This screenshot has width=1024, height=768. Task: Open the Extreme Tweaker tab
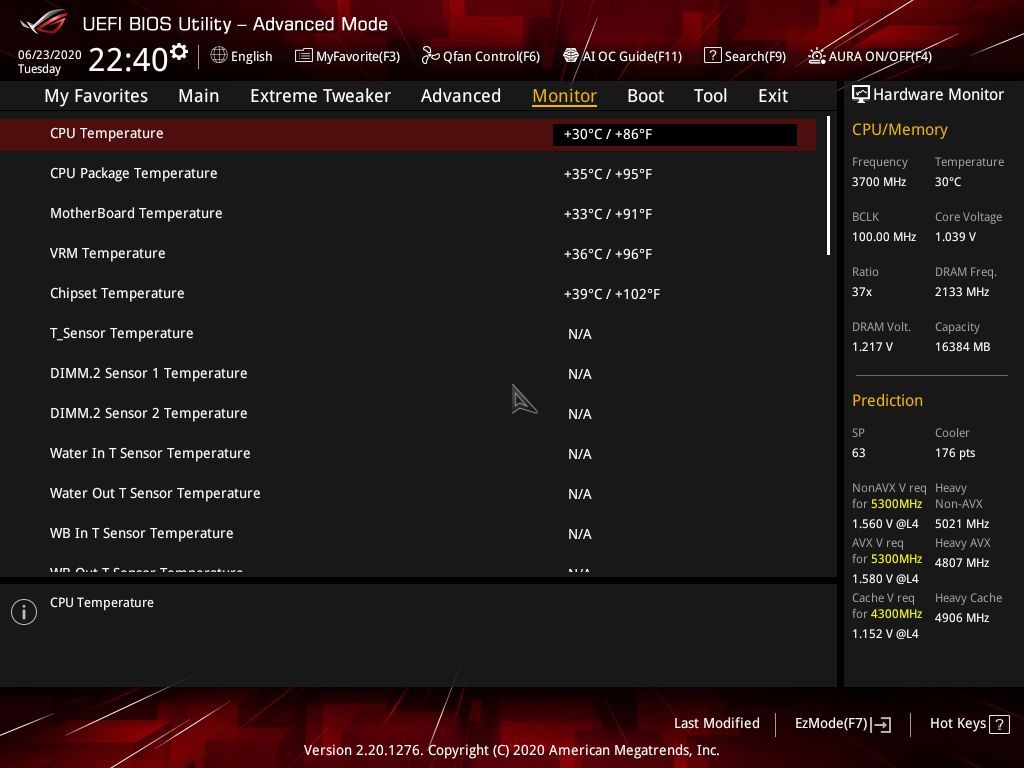click(x=320, y=96)
